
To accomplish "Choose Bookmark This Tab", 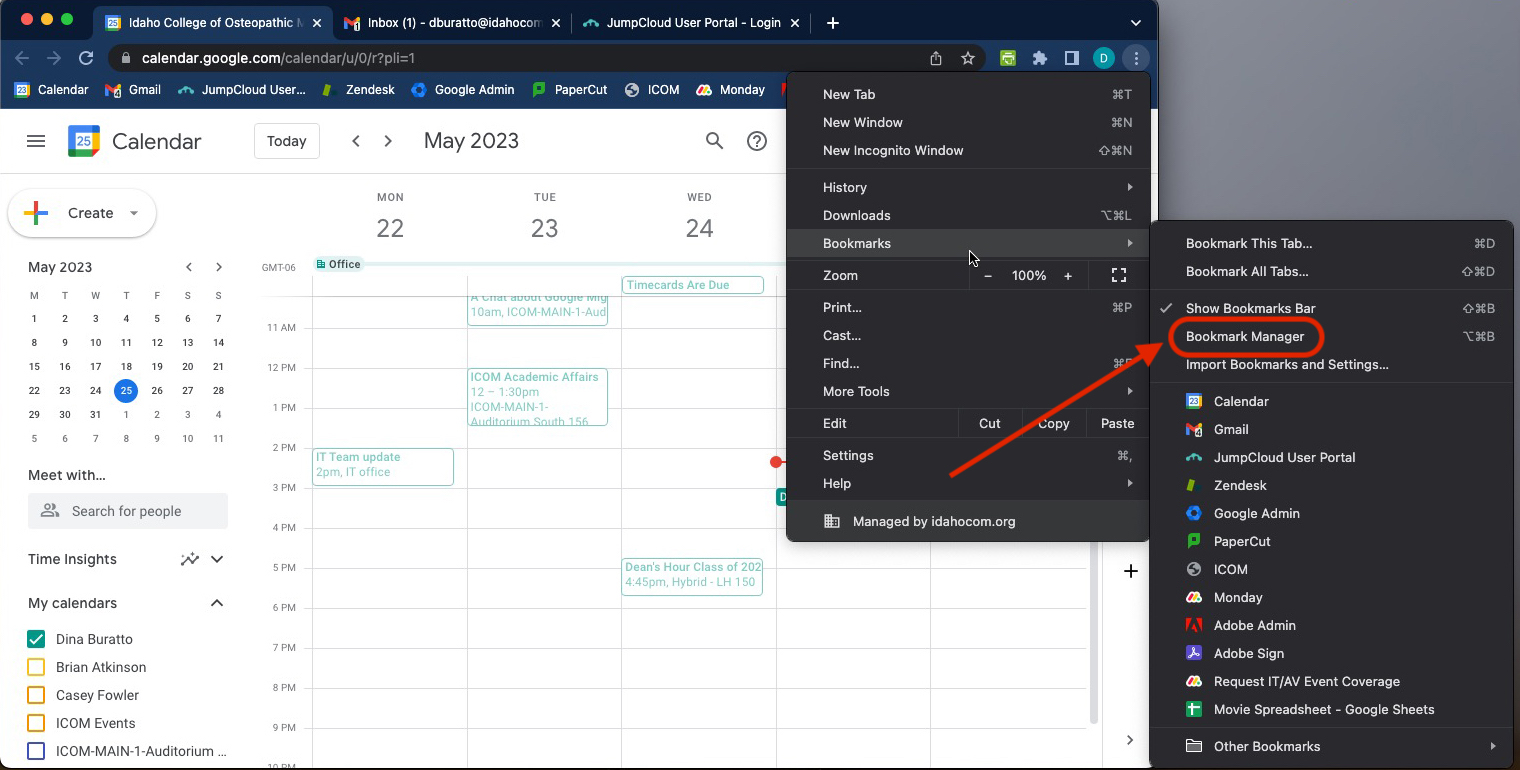I will coord(1332,243).
